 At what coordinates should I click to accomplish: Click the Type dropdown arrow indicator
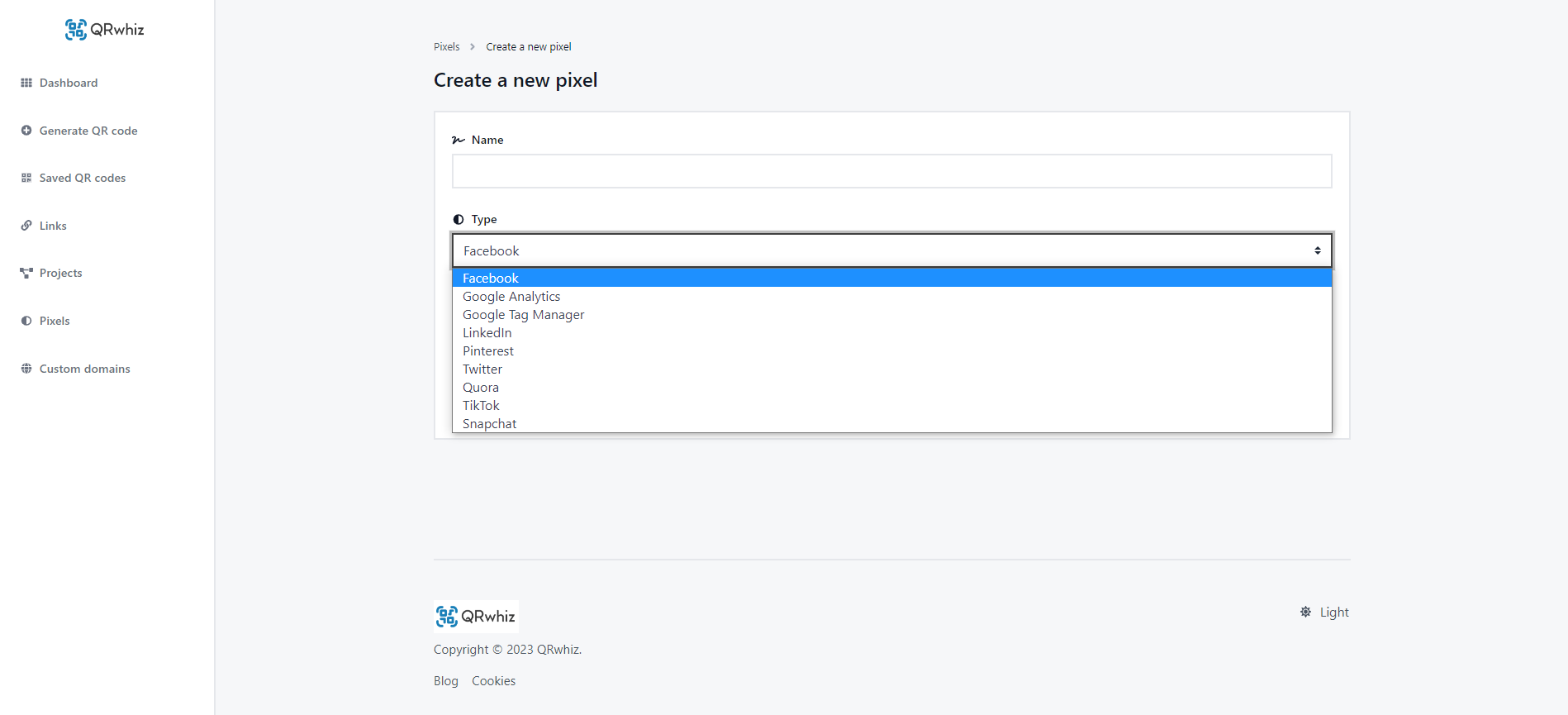[1318, 250]
